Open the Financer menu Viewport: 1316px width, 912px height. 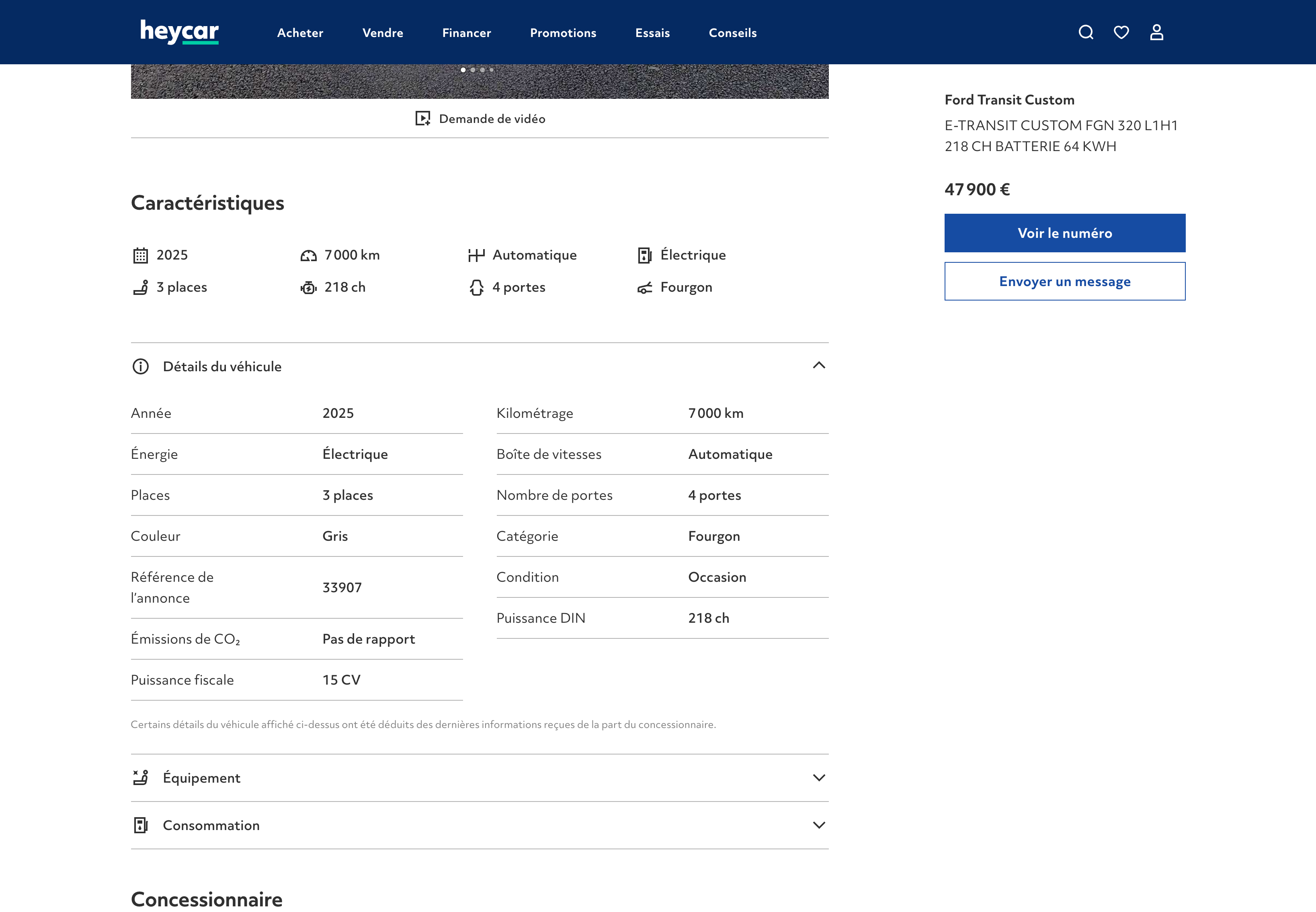(467, 33)
